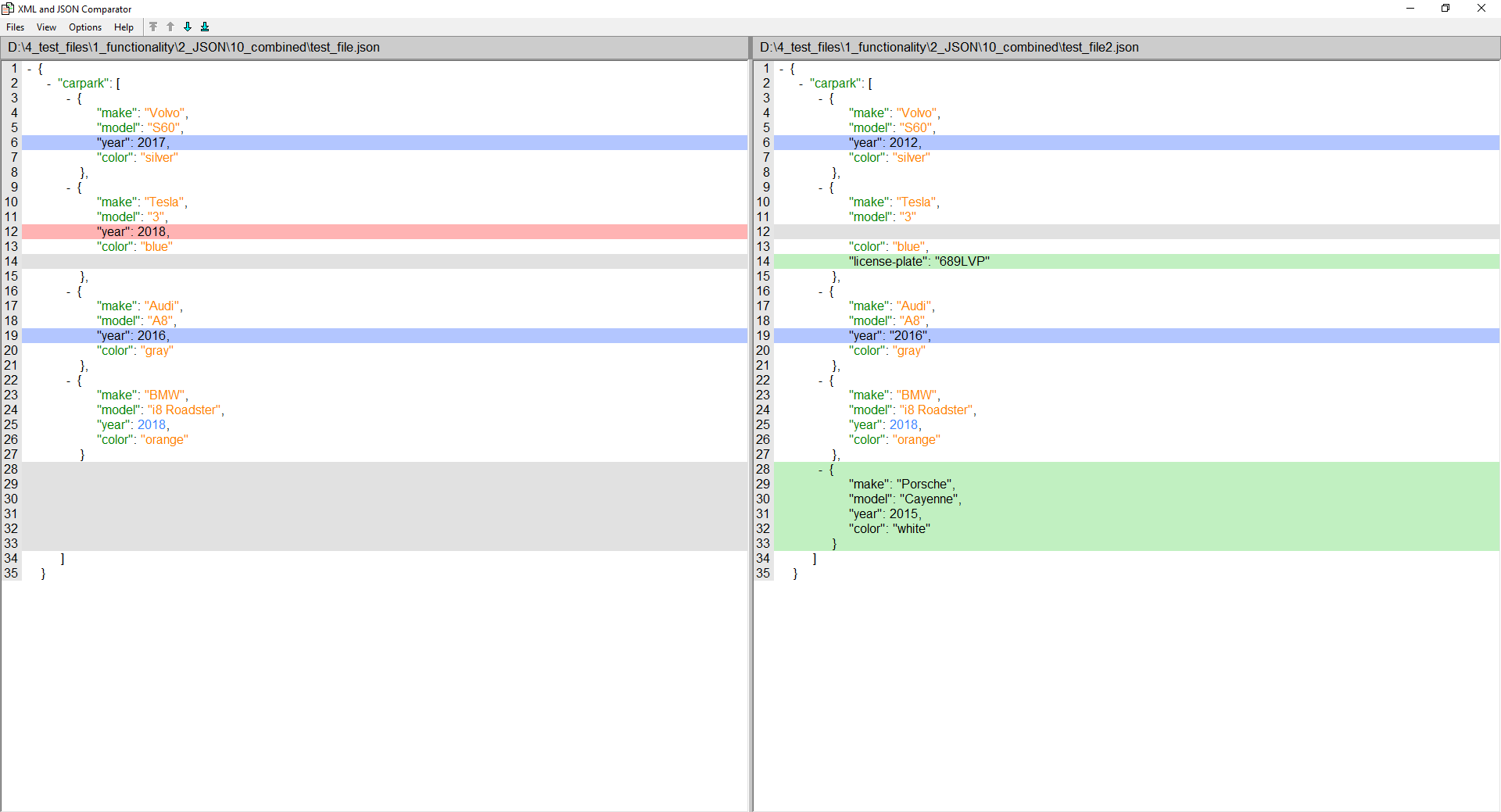Jump to the last difference arrow icon
The image size is (1501, 812).
coord(205,27)
